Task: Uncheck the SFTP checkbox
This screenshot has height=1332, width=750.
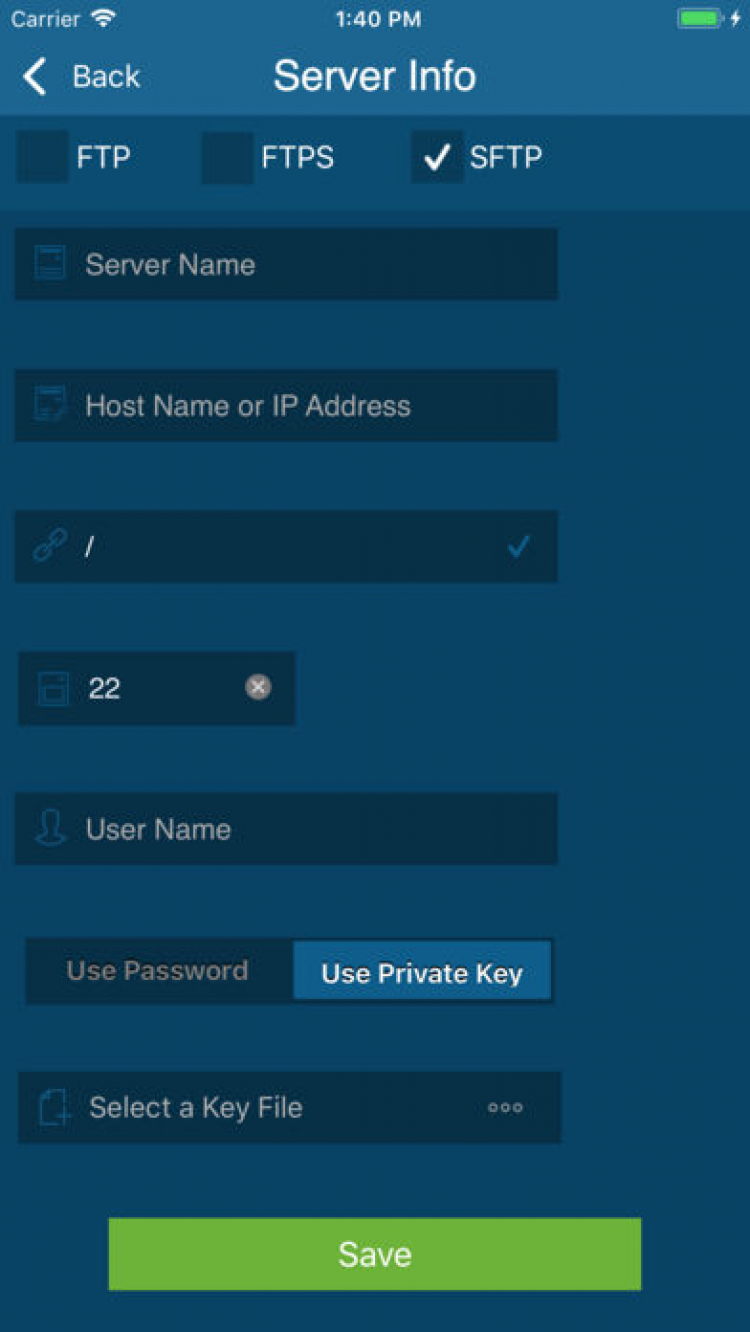Action: [437, 158]
